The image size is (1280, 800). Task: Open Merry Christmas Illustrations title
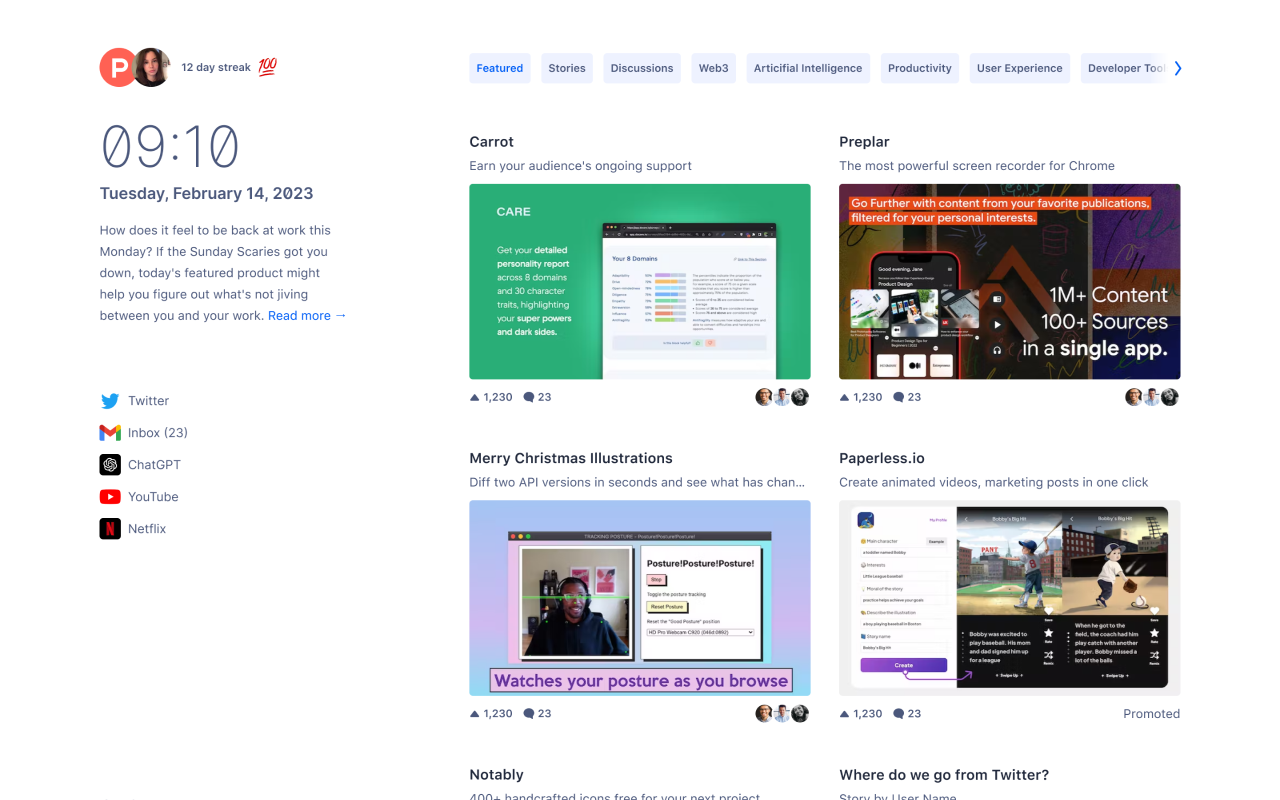point(571,458)
